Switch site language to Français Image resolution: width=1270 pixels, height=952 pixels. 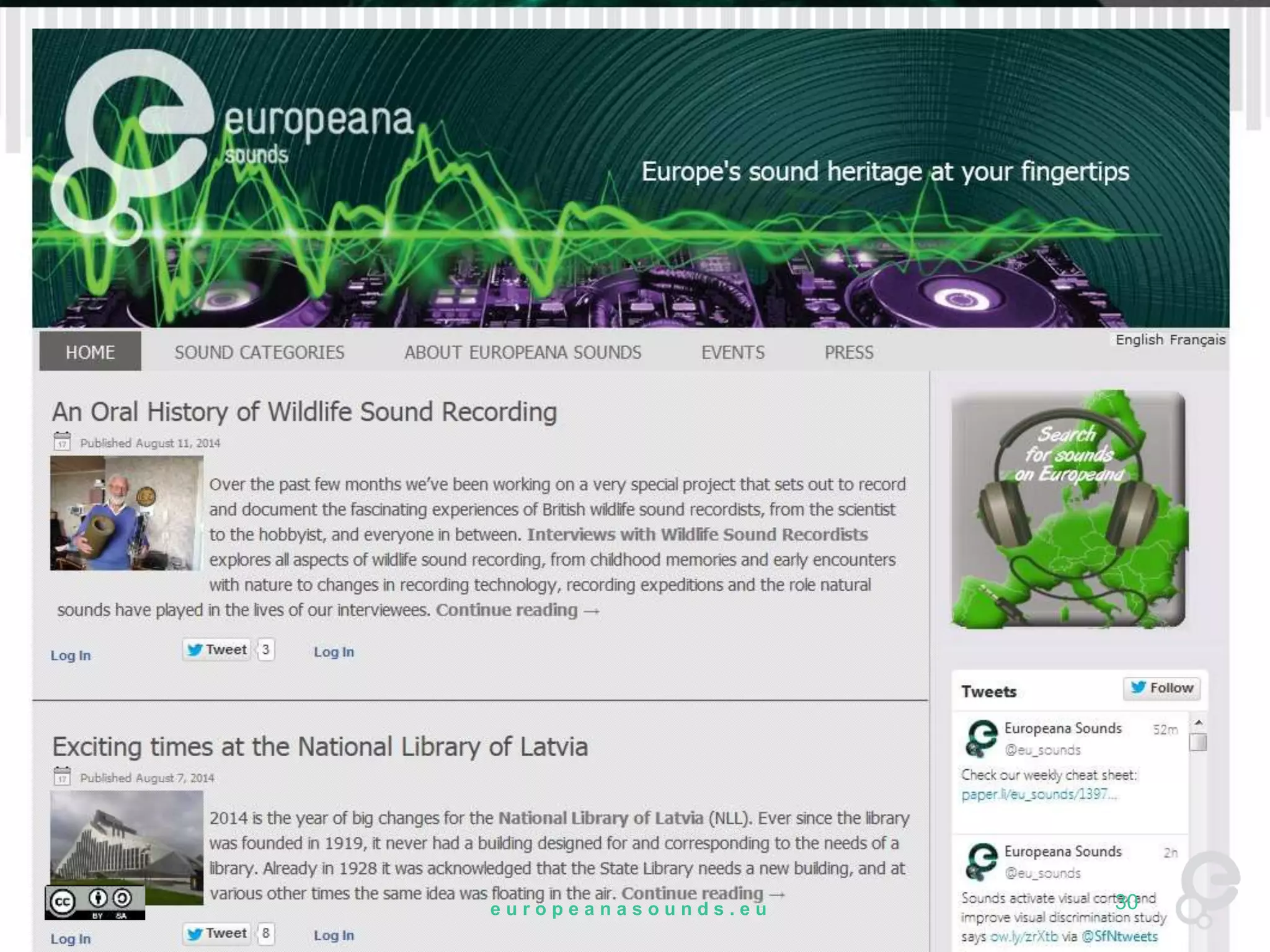click(x=1197, y=340)
